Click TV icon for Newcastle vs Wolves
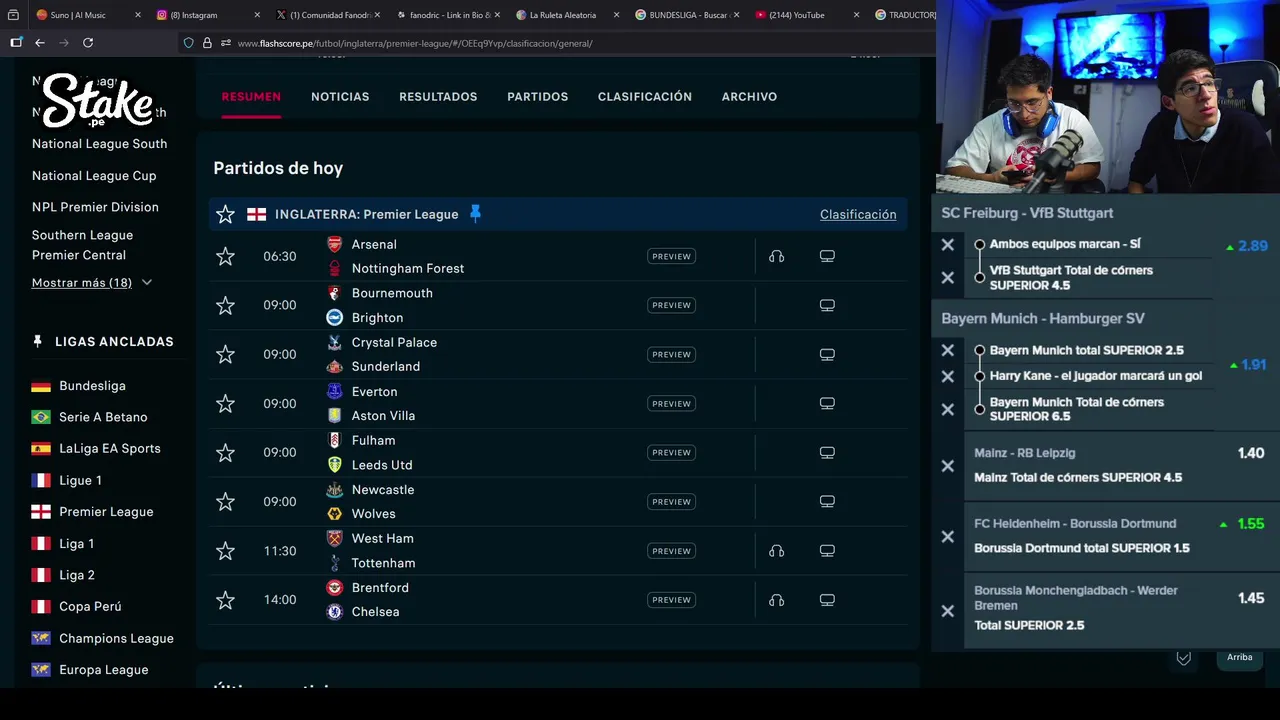1280x720 pixels. pyautogui.click(x=827, y=502)
